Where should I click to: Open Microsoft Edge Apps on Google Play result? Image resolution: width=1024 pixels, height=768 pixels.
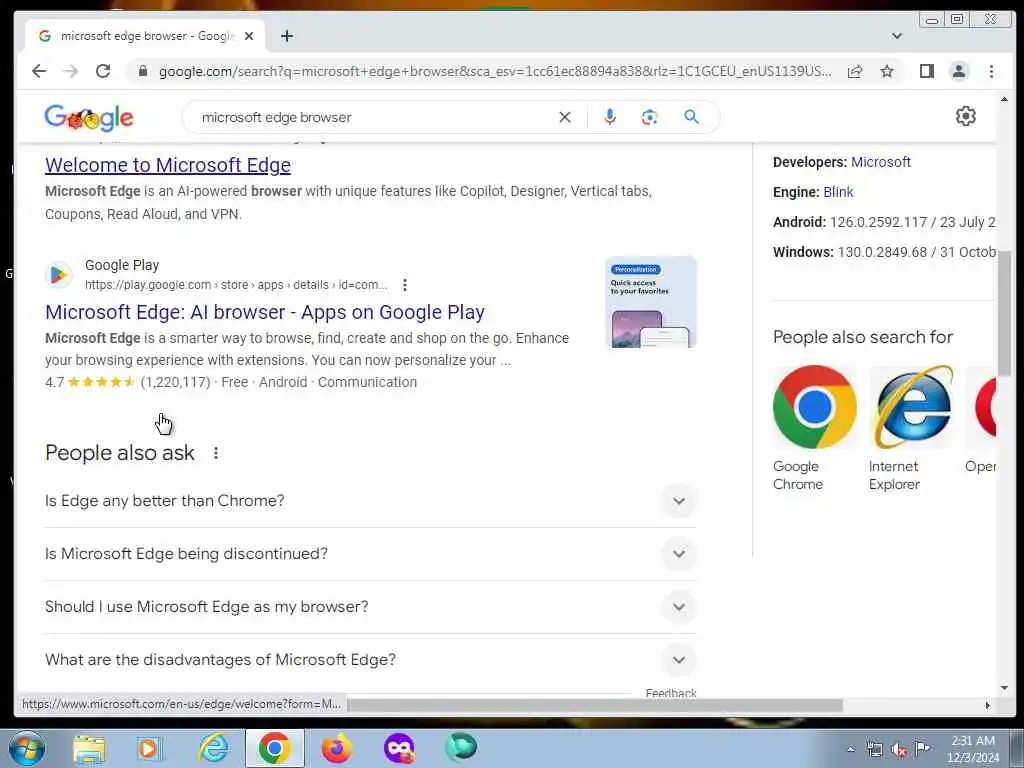pos(264,312)
